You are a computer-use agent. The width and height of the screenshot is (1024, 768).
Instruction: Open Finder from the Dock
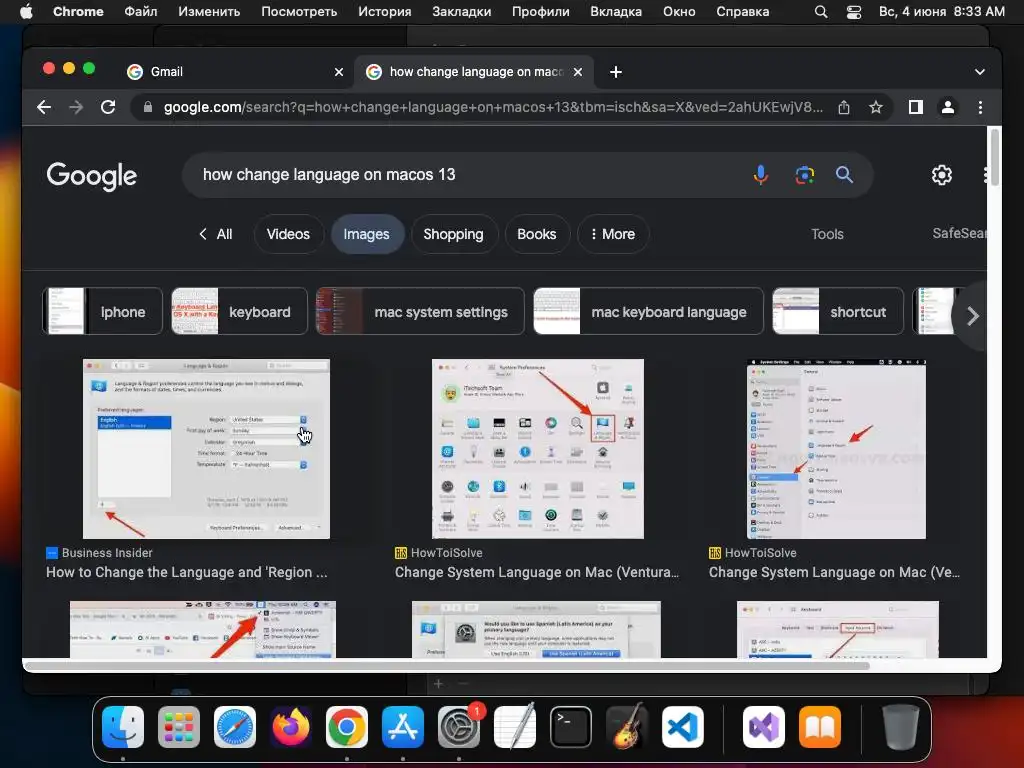[123, 727]
